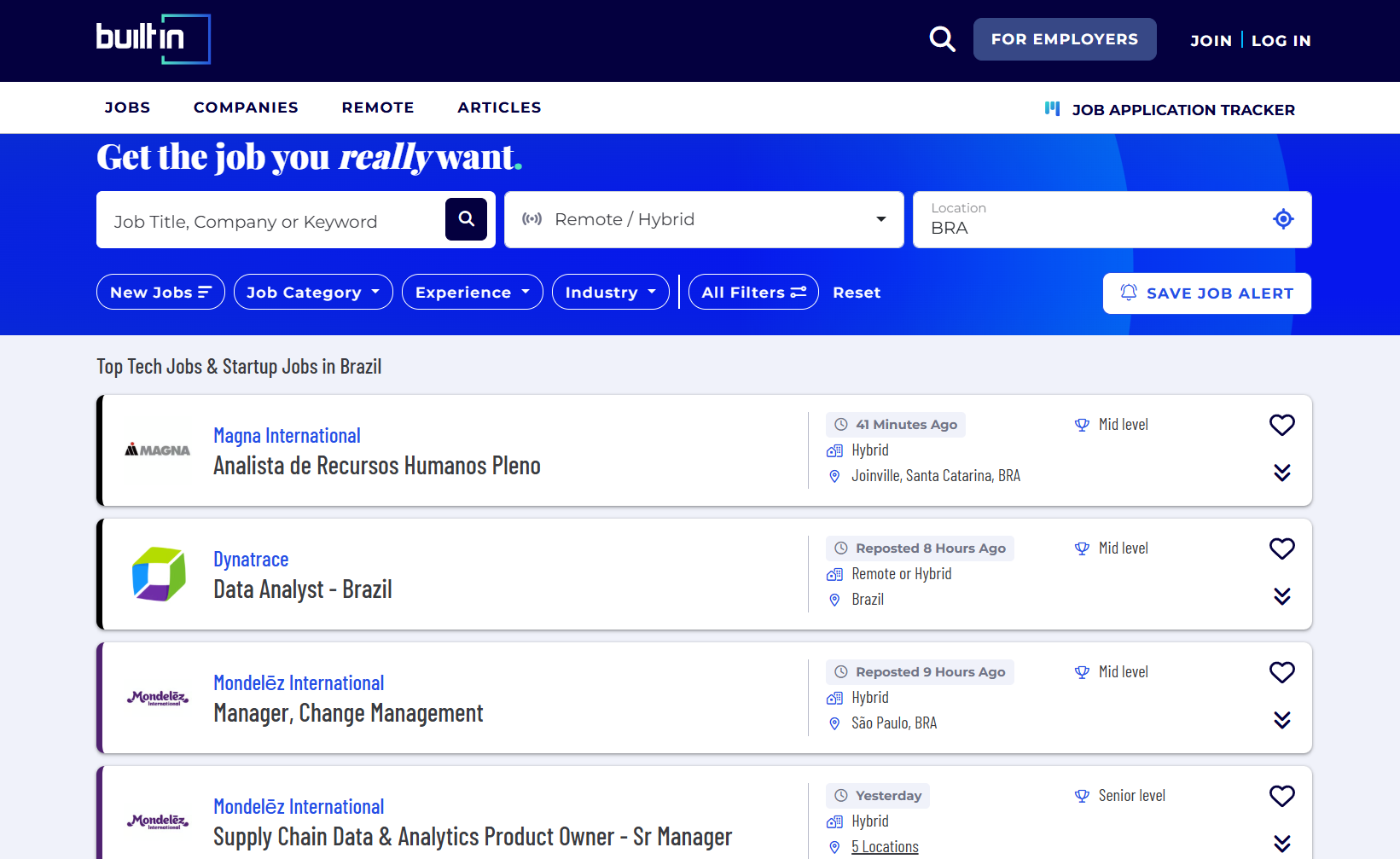
Task: Click Magna company logo thumbnail
Action: (158, 450)
